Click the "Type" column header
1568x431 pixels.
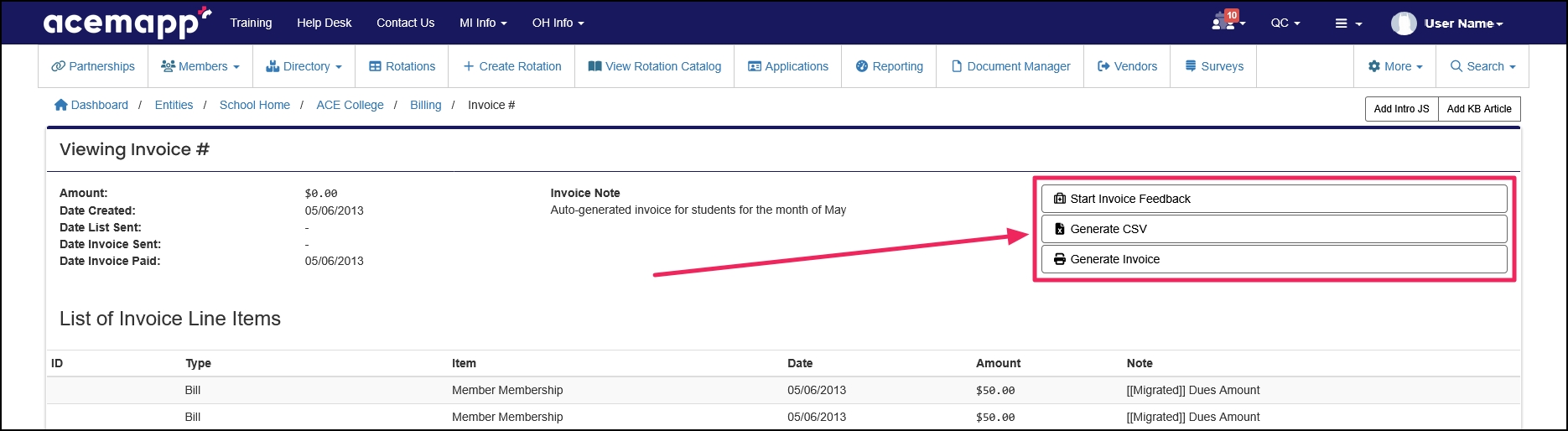pyautogui.click(x=198, y=363)
